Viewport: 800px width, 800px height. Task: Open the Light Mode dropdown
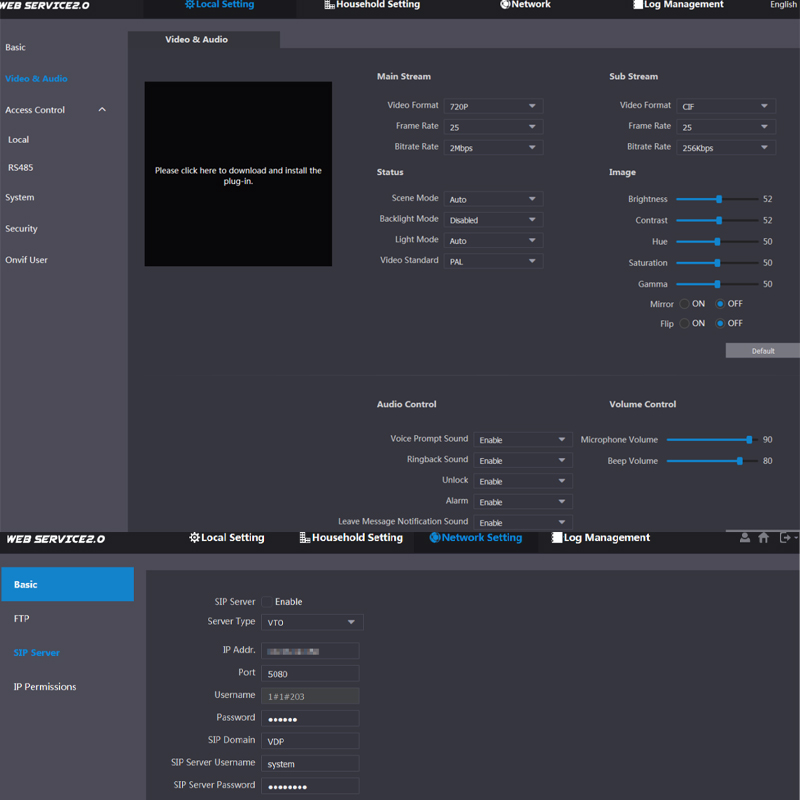click(x=493, y=241)
